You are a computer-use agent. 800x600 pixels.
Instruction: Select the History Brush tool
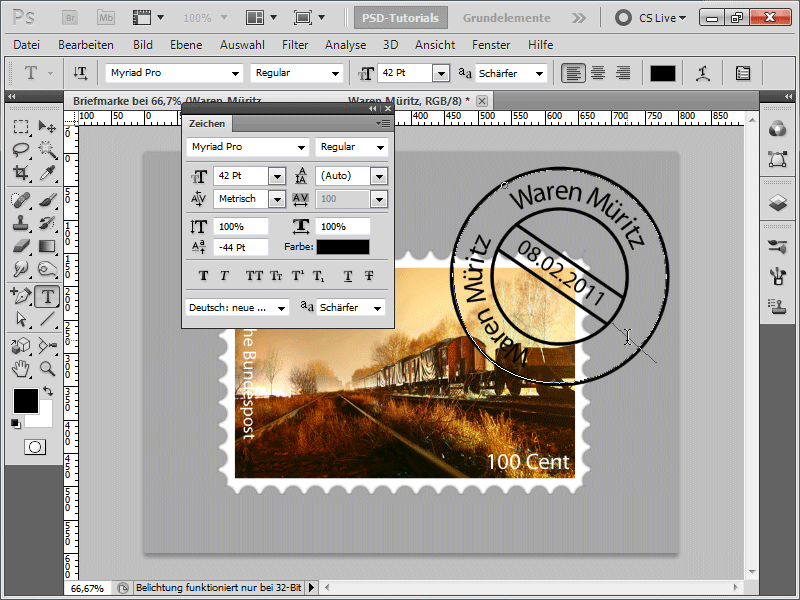pos(47,223)
